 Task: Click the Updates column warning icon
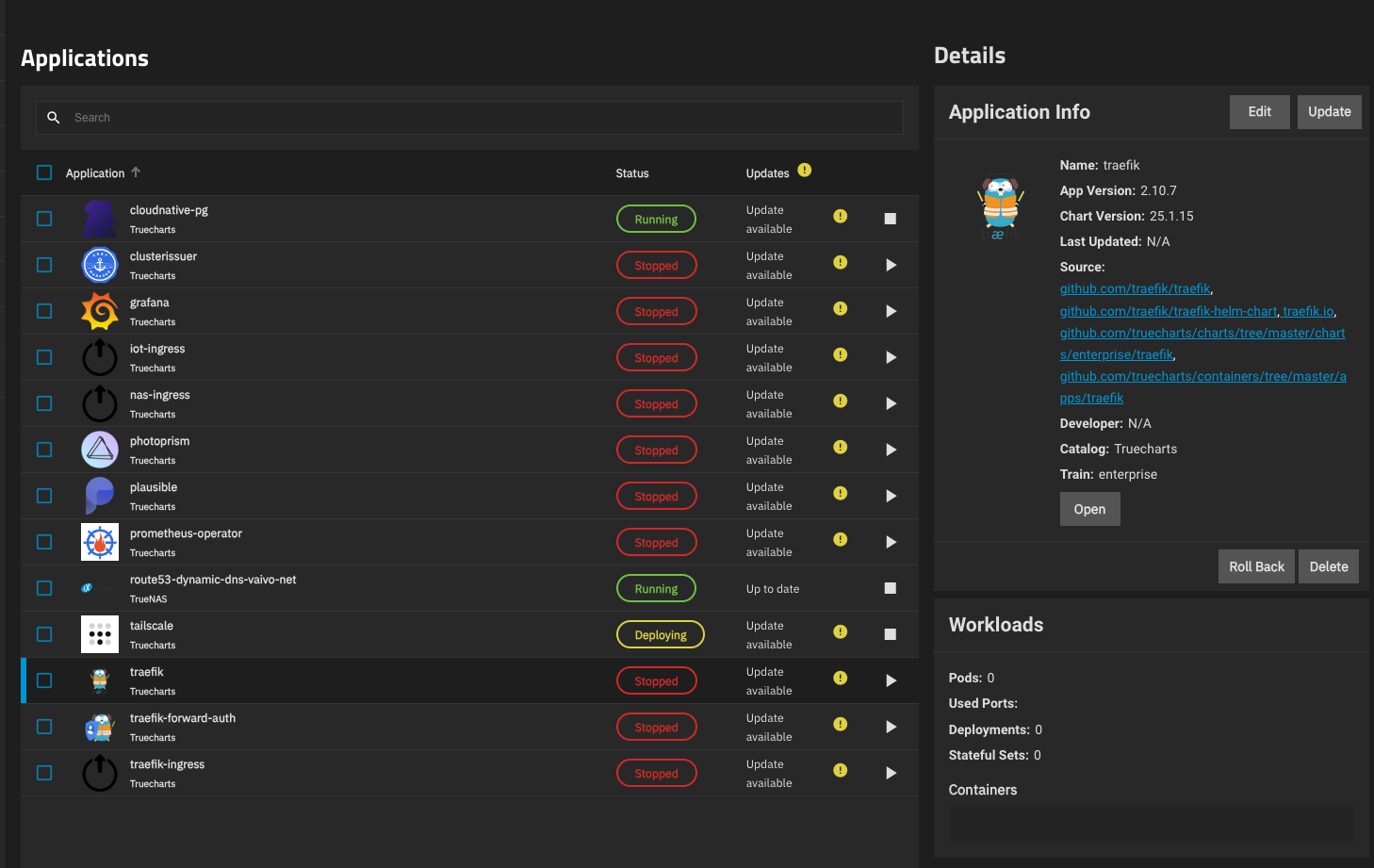click(x=804, y=170)
